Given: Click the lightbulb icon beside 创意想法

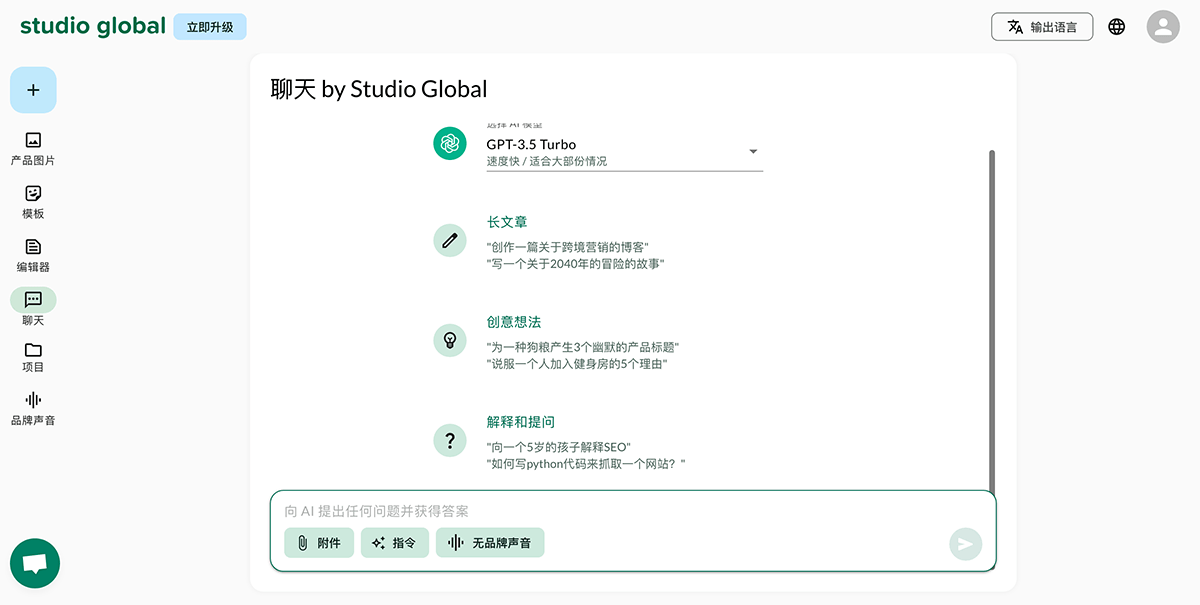Looking at the screenshot, I should pyautogui.click(x=449, y=340).
